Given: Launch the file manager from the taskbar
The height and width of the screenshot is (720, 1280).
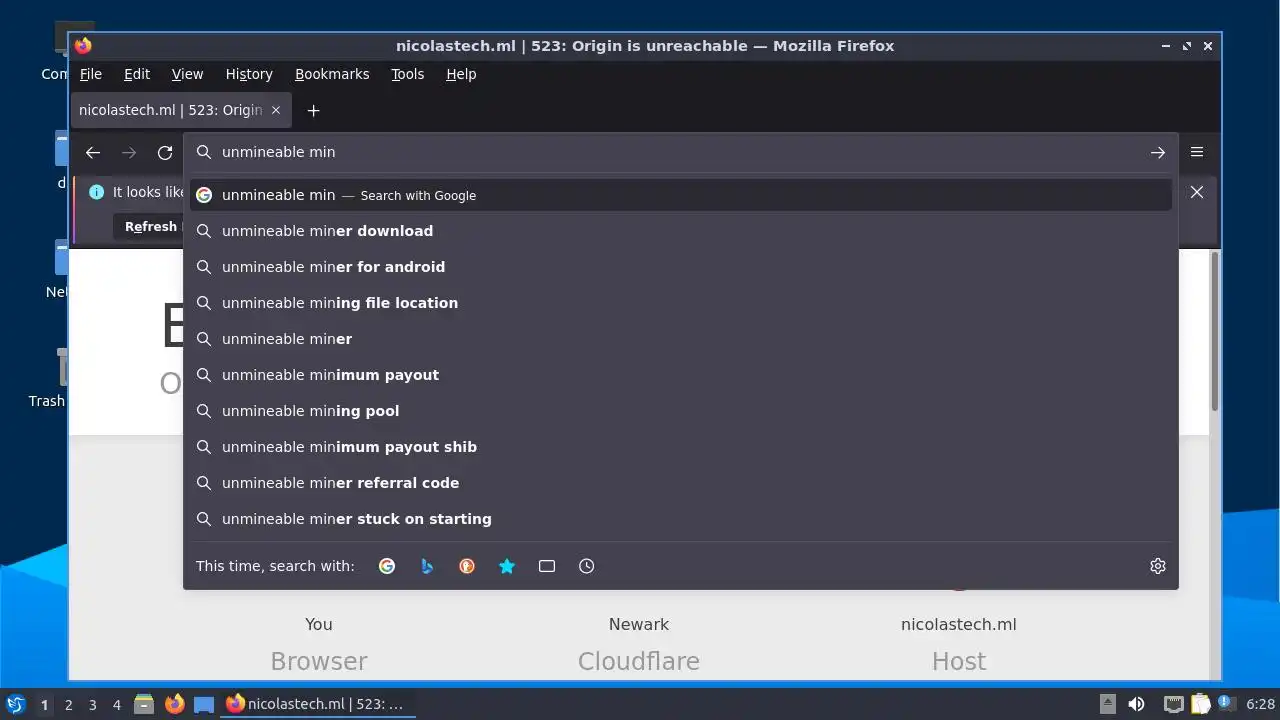Looking at the screenshot, I should (x=144, y=704).
